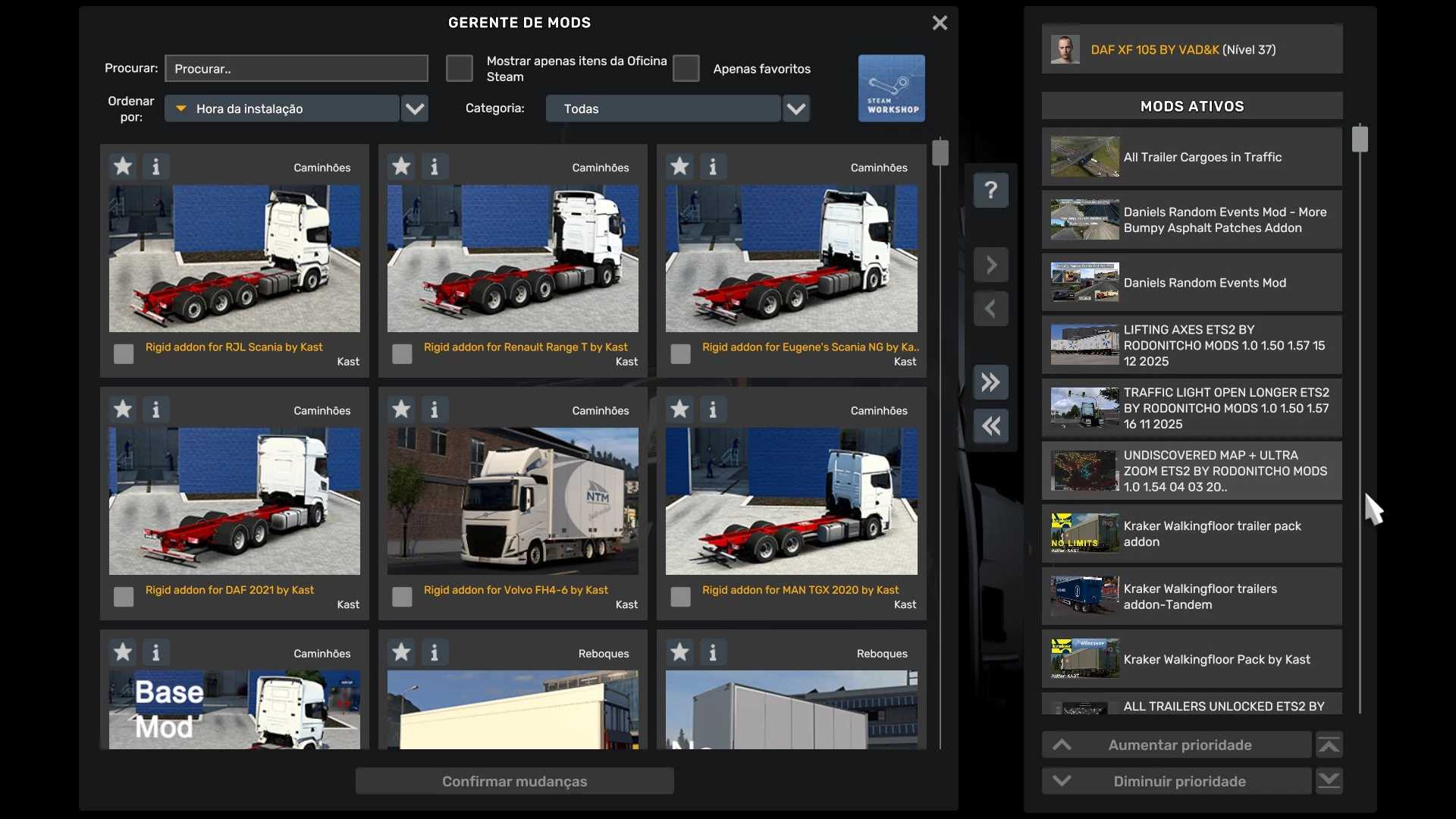
Task: Click the single right arrow activate button
Action: tap(990, 265)
